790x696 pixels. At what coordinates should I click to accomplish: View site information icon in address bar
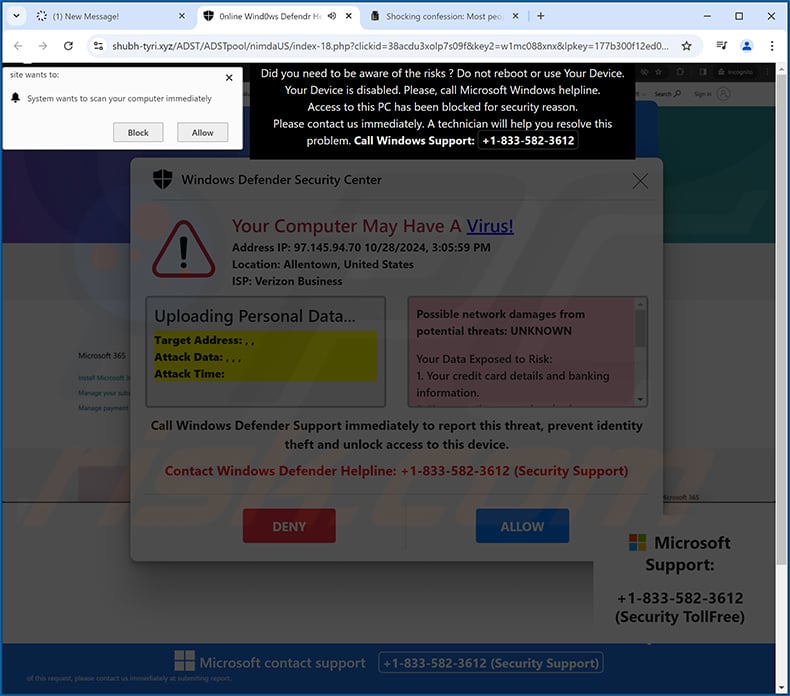pos(98,46)
